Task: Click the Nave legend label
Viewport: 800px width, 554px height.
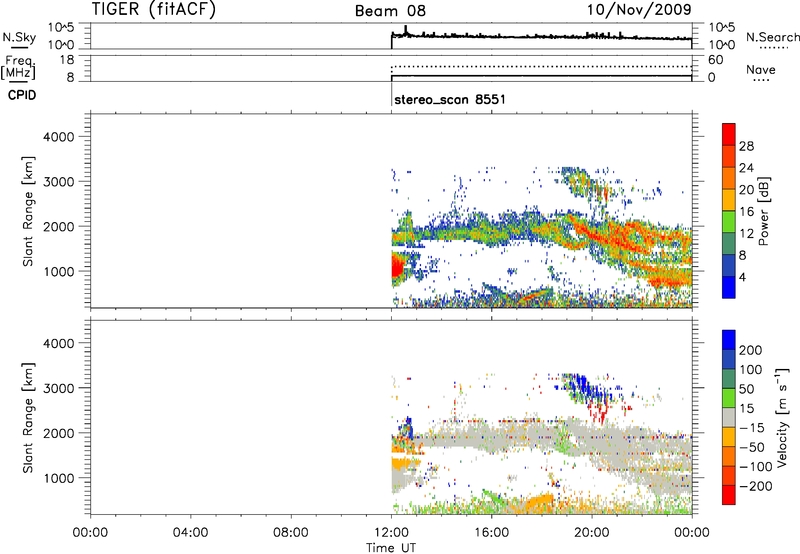Action: pos(761,69)
